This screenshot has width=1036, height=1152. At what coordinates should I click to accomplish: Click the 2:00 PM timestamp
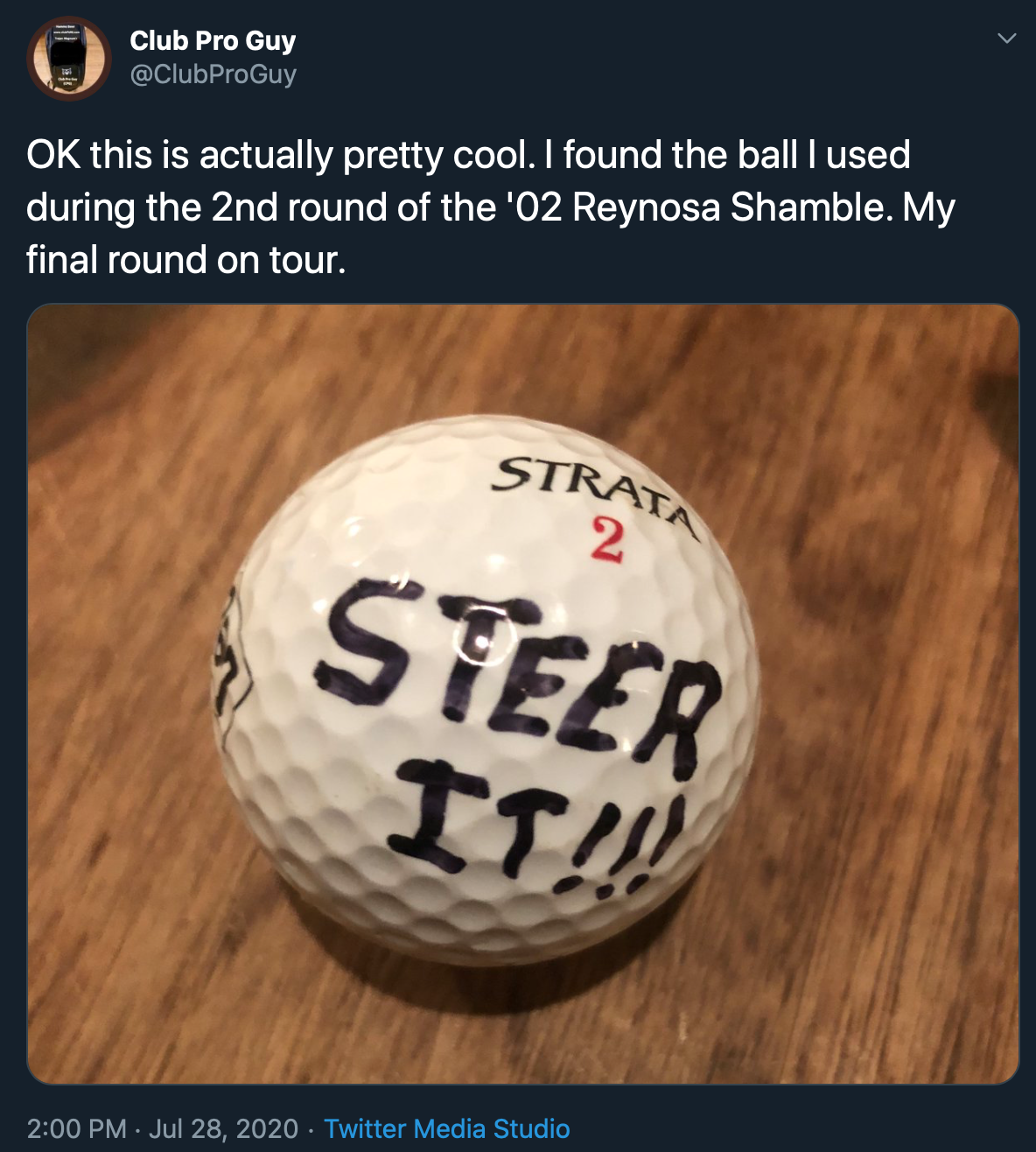(x=77, y=1128)
